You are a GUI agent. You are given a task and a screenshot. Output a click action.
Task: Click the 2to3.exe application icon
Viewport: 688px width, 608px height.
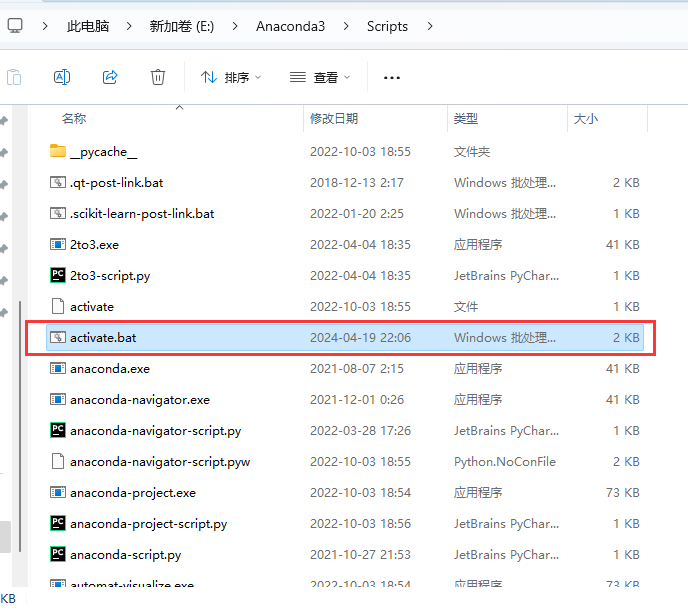(57, 244)
